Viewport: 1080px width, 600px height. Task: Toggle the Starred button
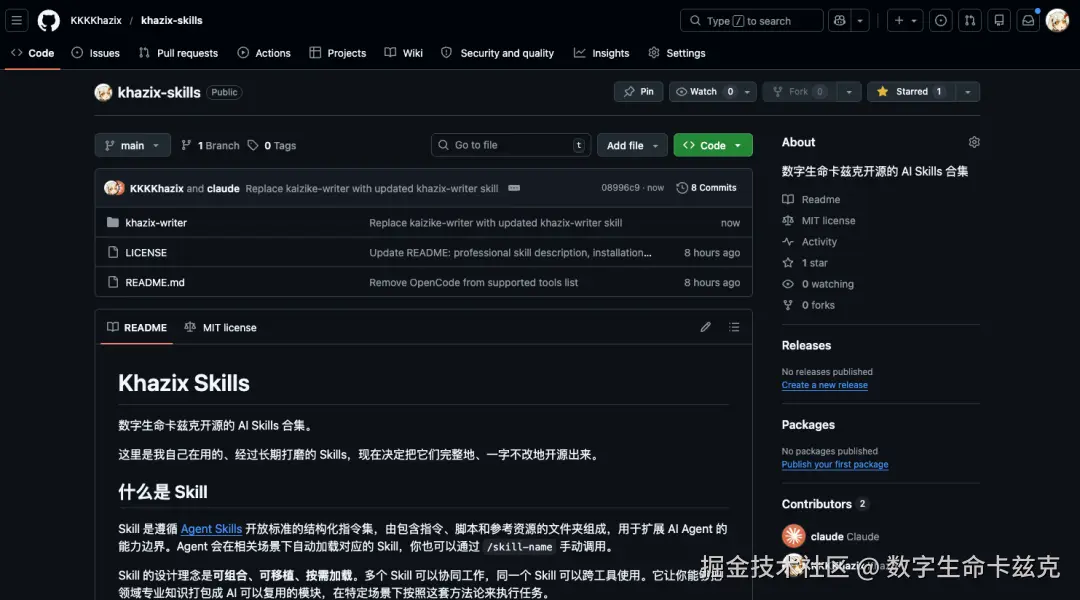click(911, 92)
